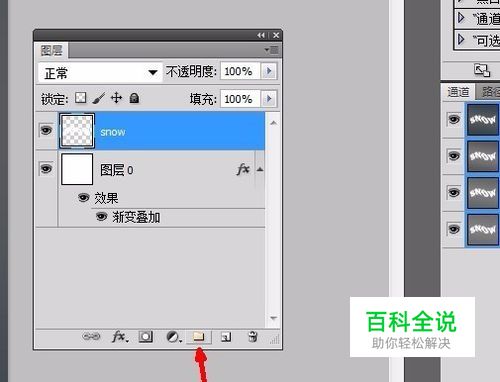Lock all with padlock icon
This screenshot has height=382, width=500.
134,98
